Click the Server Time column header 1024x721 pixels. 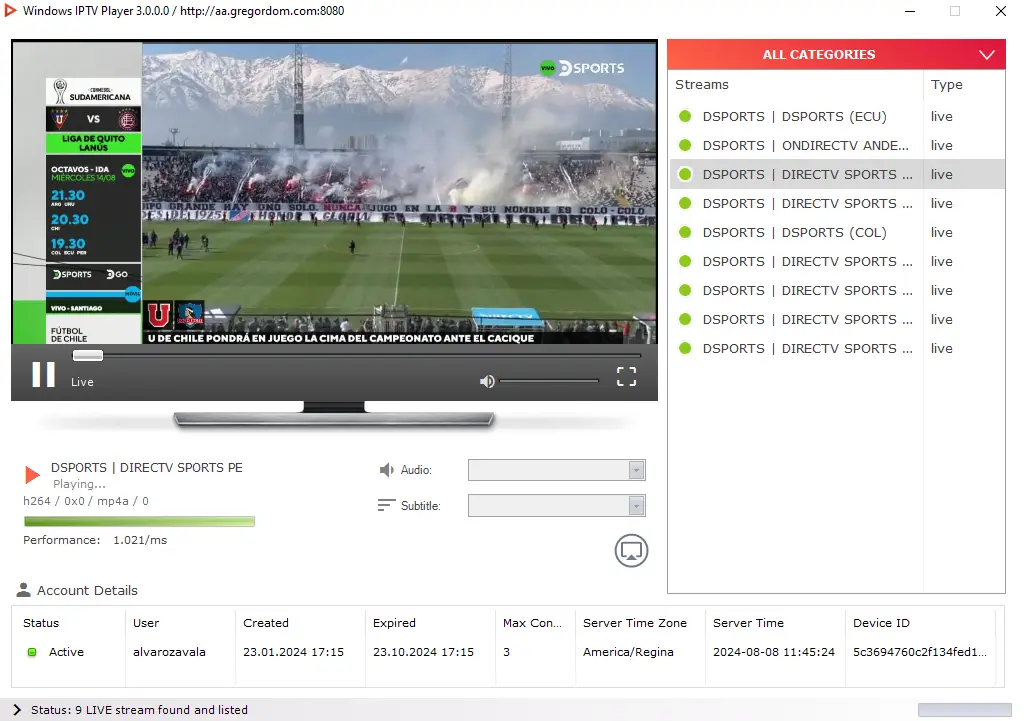point(748,623)
